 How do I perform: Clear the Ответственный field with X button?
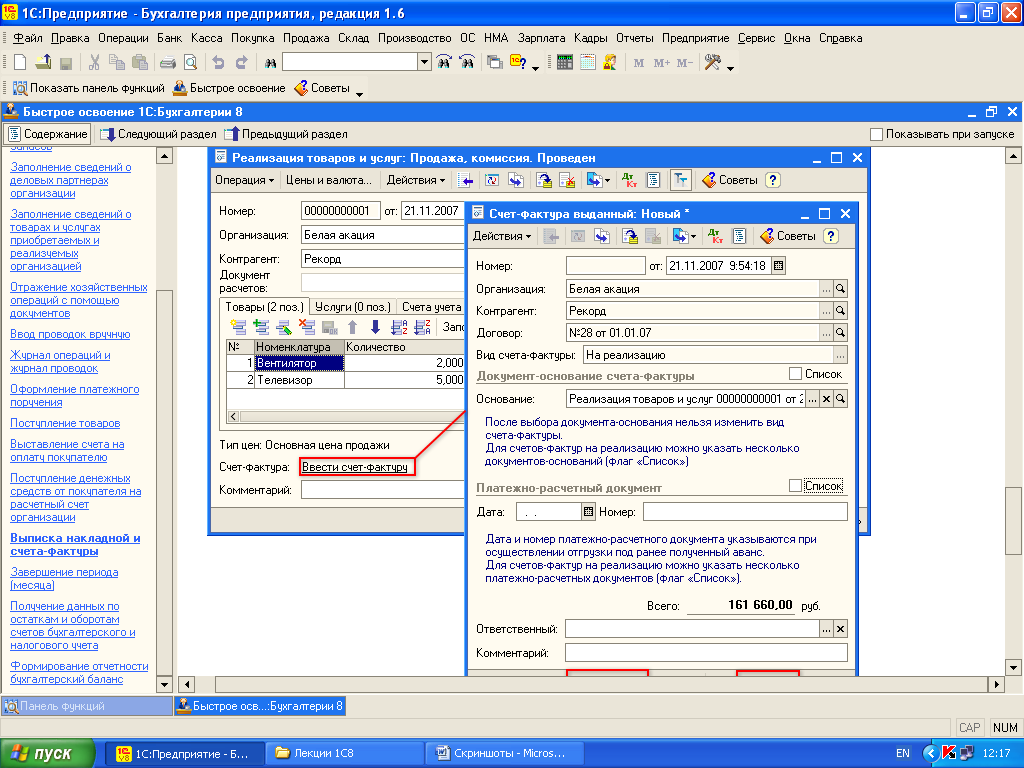click(x=840, y=629)
